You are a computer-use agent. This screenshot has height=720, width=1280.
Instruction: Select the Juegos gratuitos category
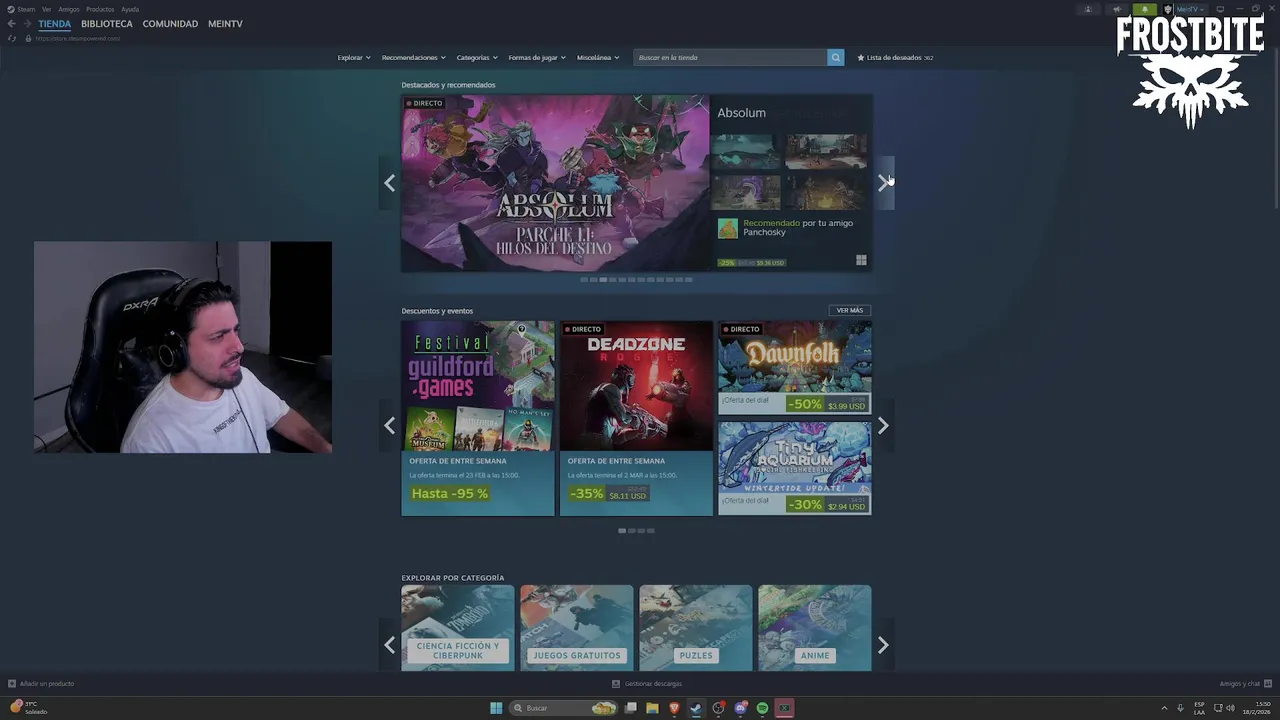(577, 628)
